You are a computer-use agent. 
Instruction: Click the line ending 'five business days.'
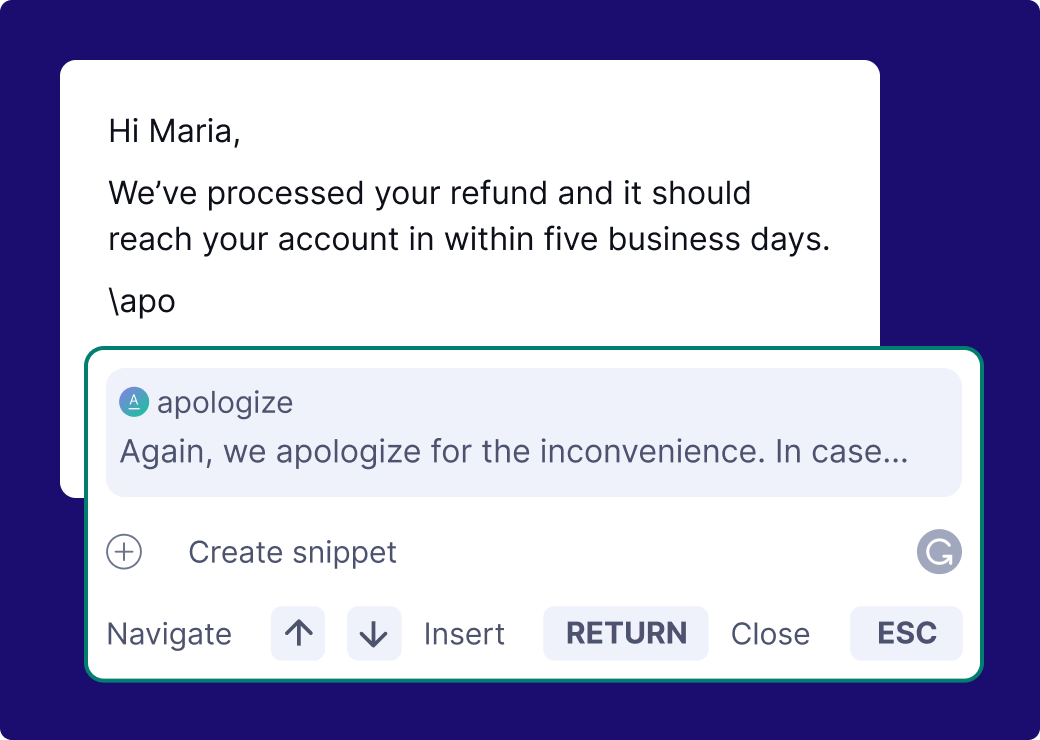click(470, 239)
